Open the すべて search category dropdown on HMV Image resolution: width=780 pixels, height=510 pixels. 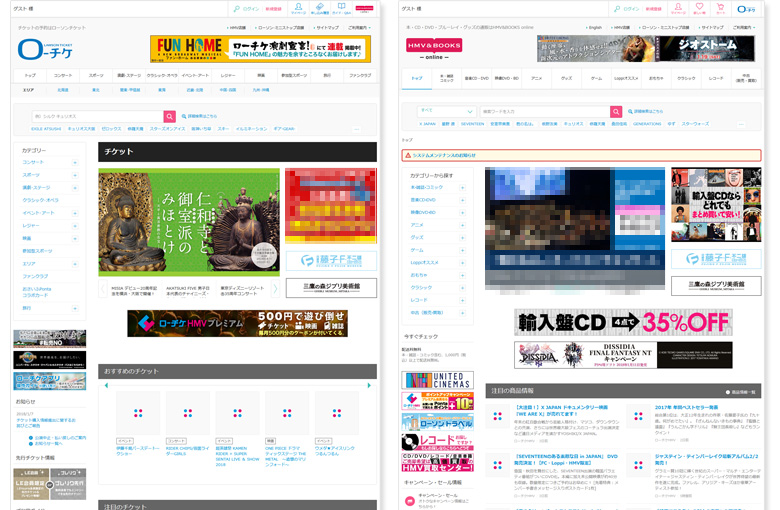point(446,111)
